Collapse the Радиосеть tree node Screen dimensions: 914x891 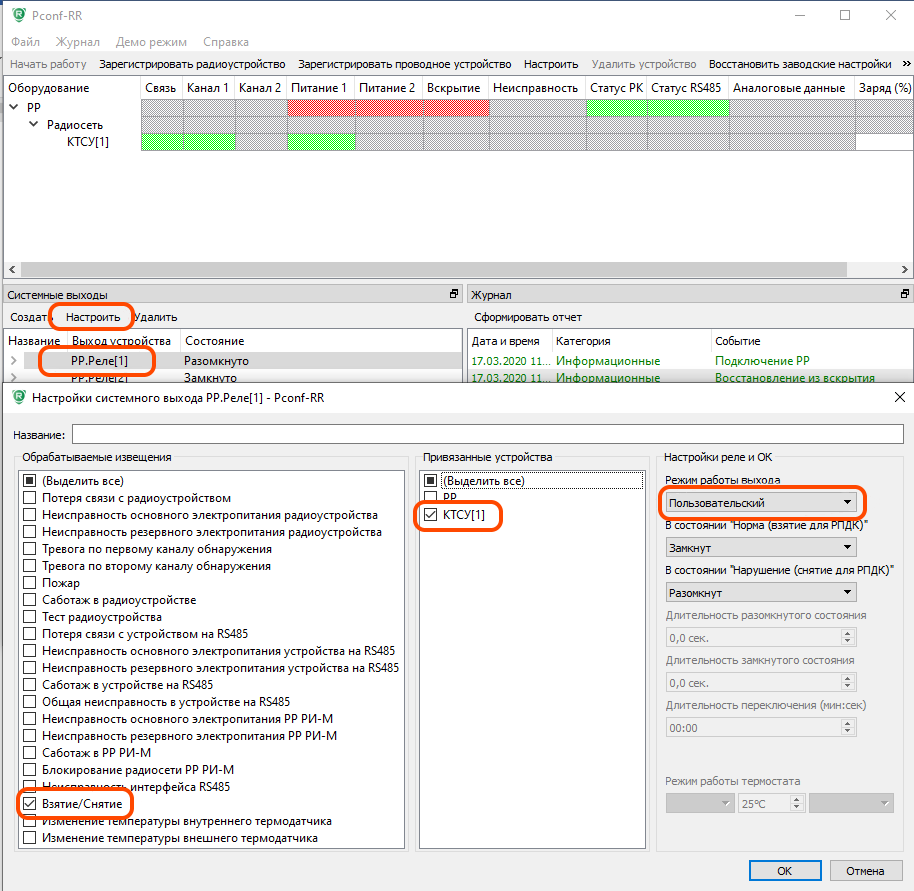pyautogui.click(x=34, y=125)
